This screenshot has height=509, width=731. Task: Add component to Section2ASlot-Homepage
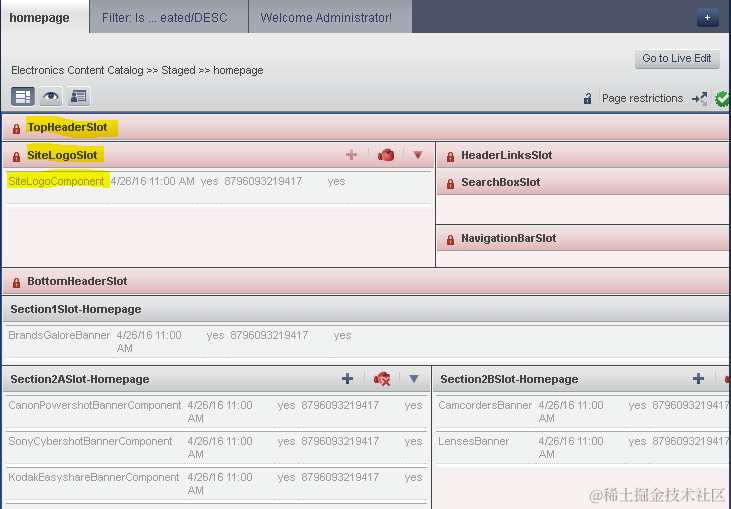pyautogui.click(x=347, y=378)
